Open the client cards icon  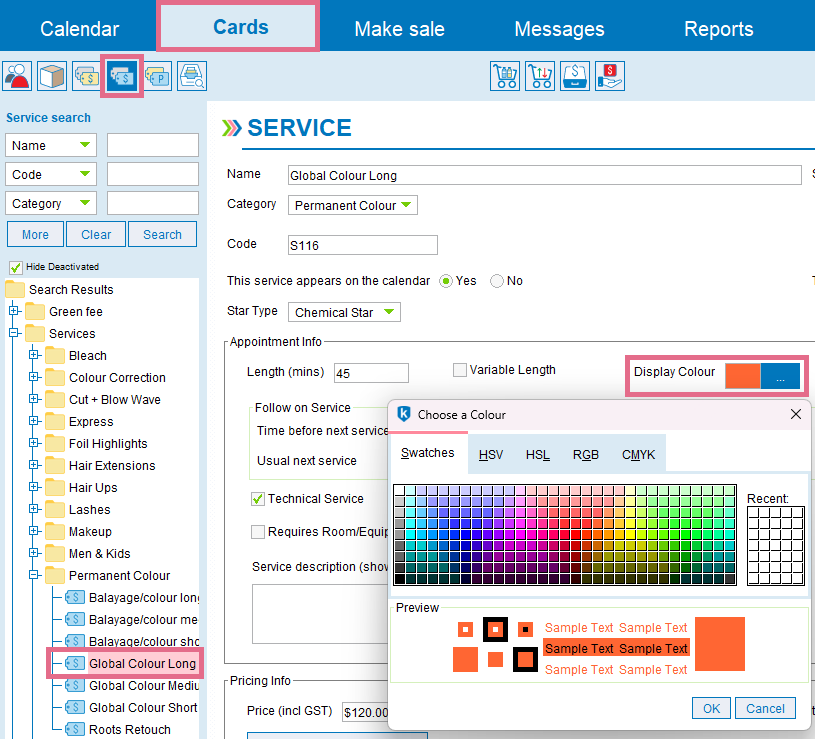click(x=17, y=76)
